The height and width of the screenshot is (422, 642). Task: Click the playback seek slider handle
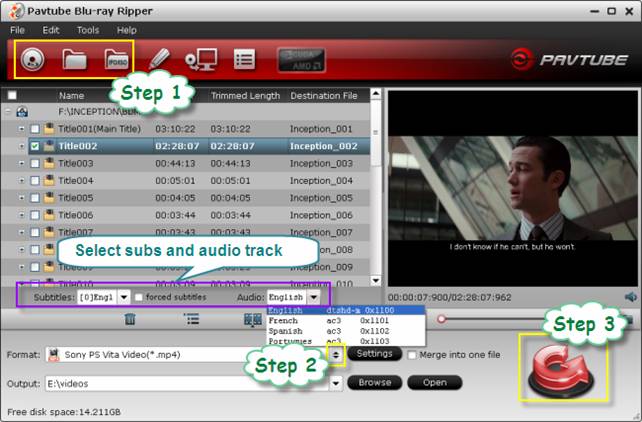(x=441, y=319)
